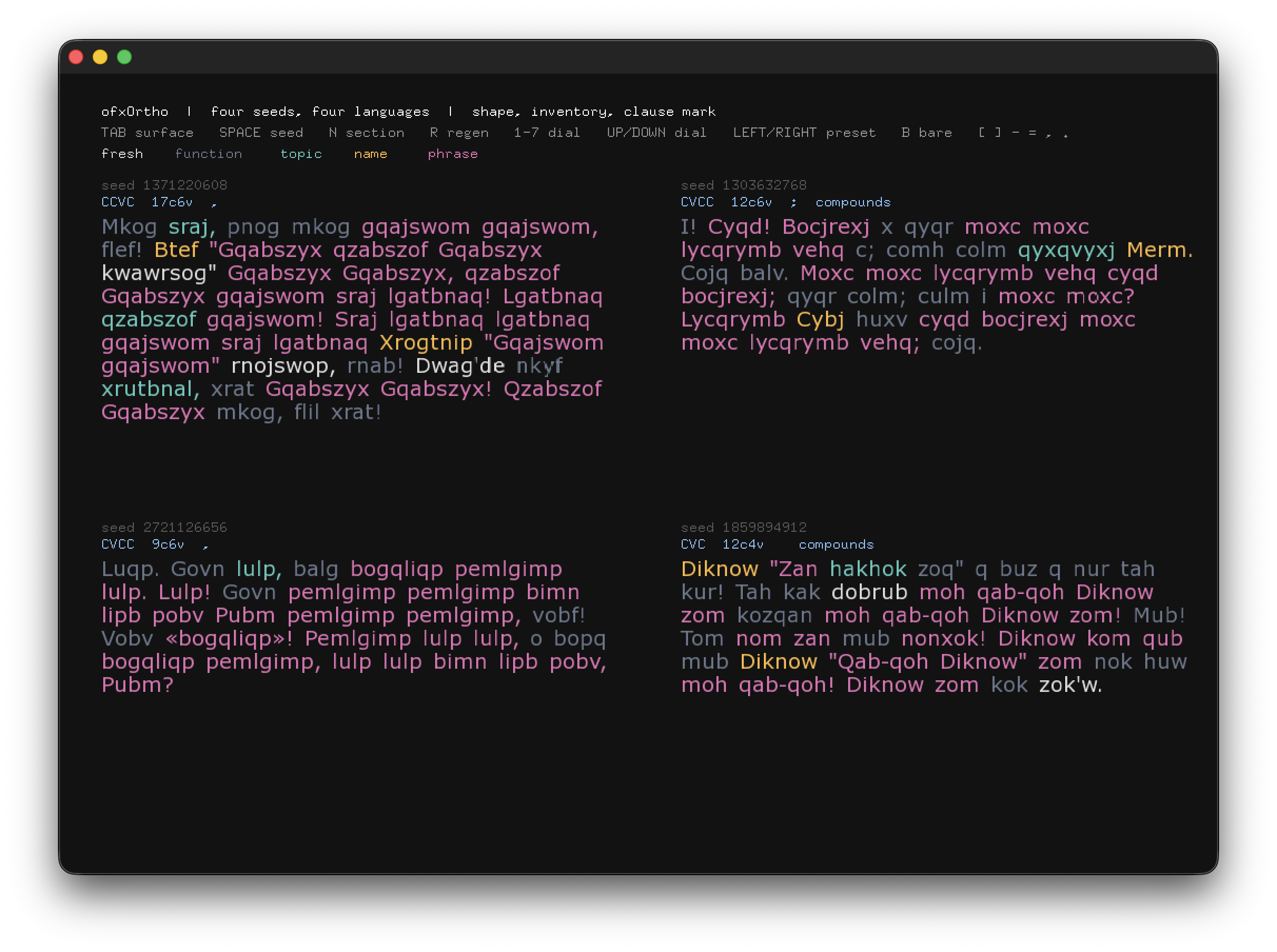Click the 'B bare' key hint
Image resolution: width=1277 pixels, height=952 pixels.
click(x=926, y=133)
